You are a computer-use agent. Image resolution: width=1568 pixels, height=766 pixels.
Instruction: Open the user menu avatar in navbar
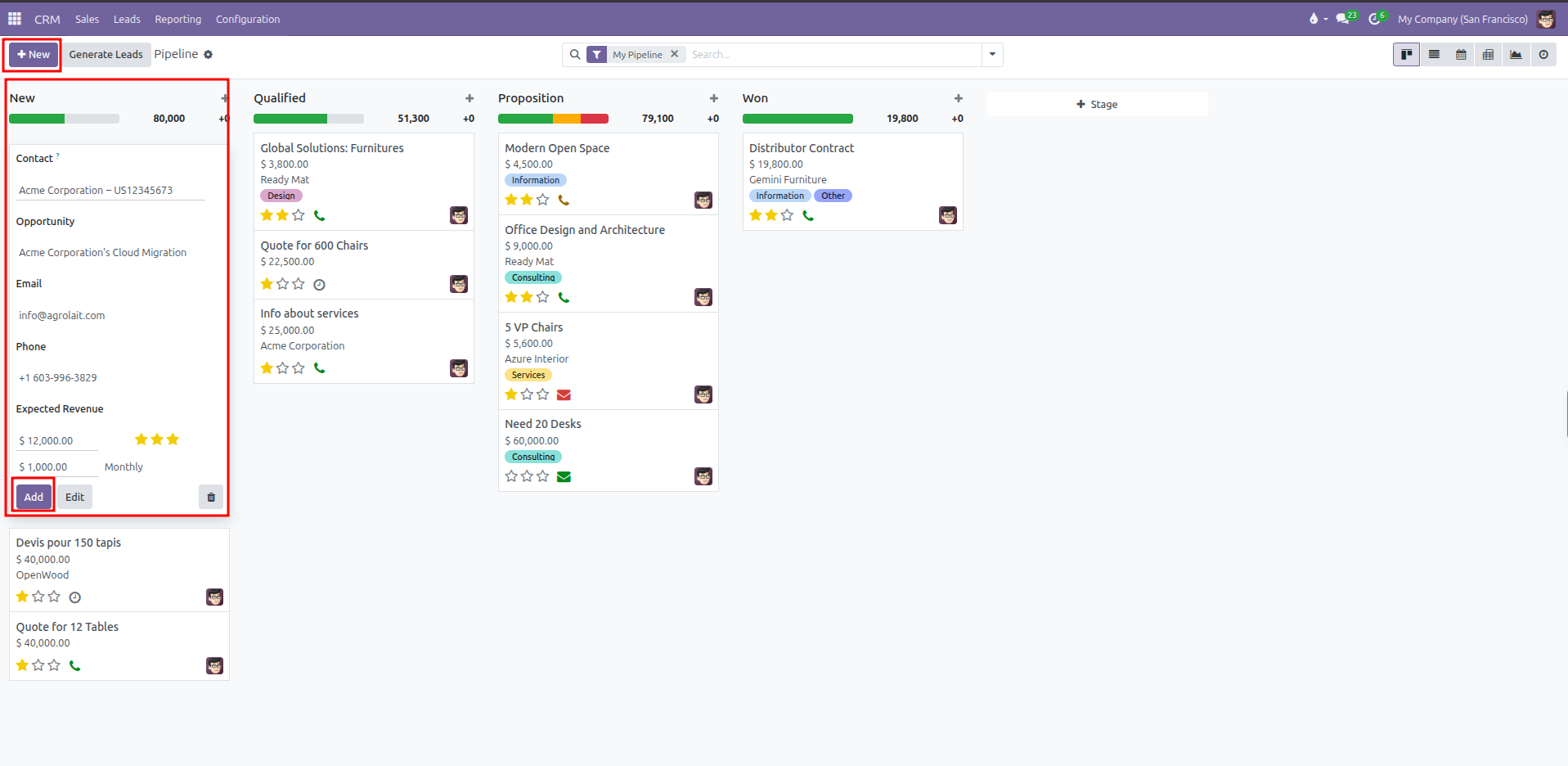(x=1546, y=19)
